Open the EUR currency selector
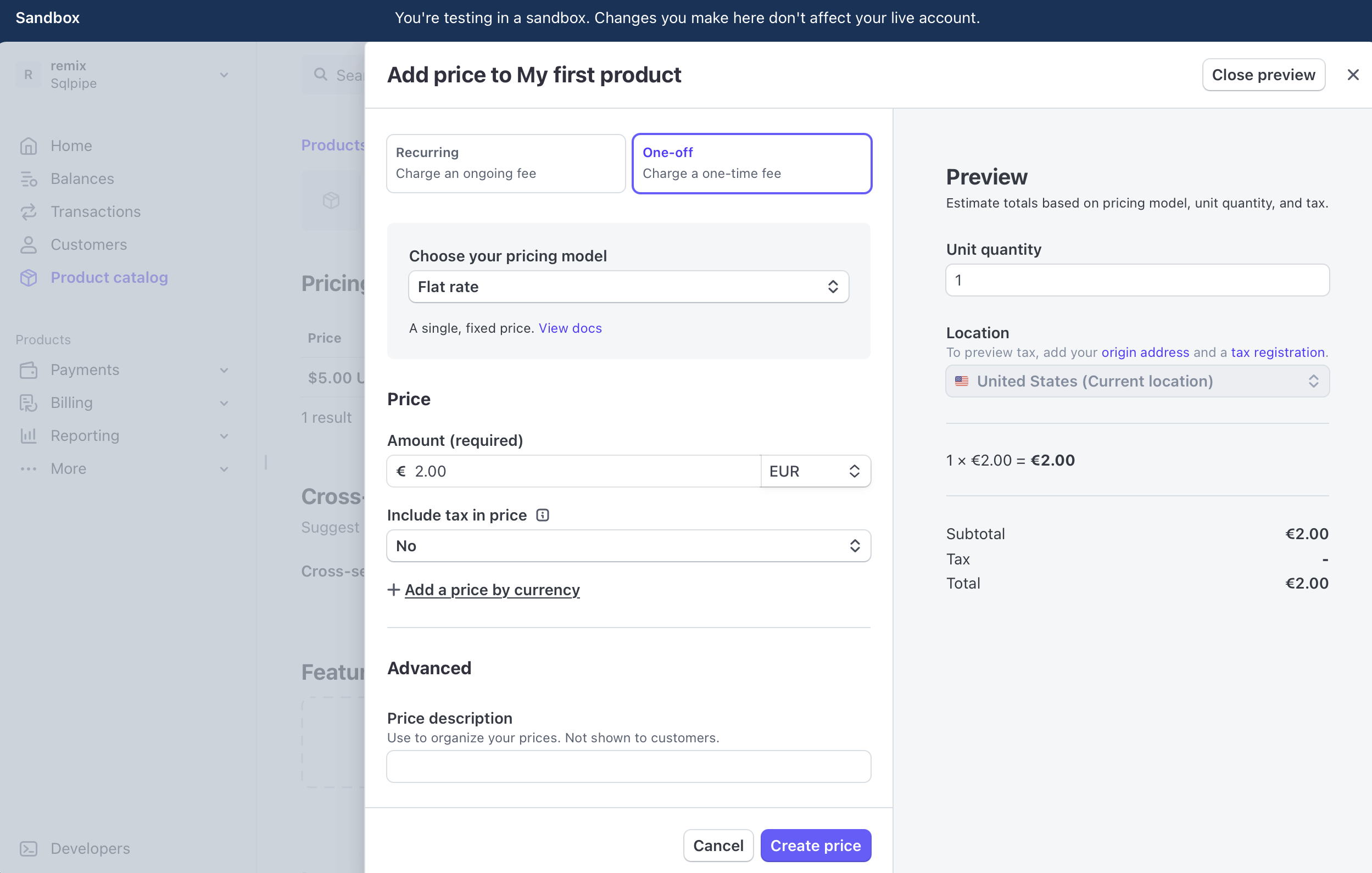This screenshot has height=873, width=1372. 815,472
